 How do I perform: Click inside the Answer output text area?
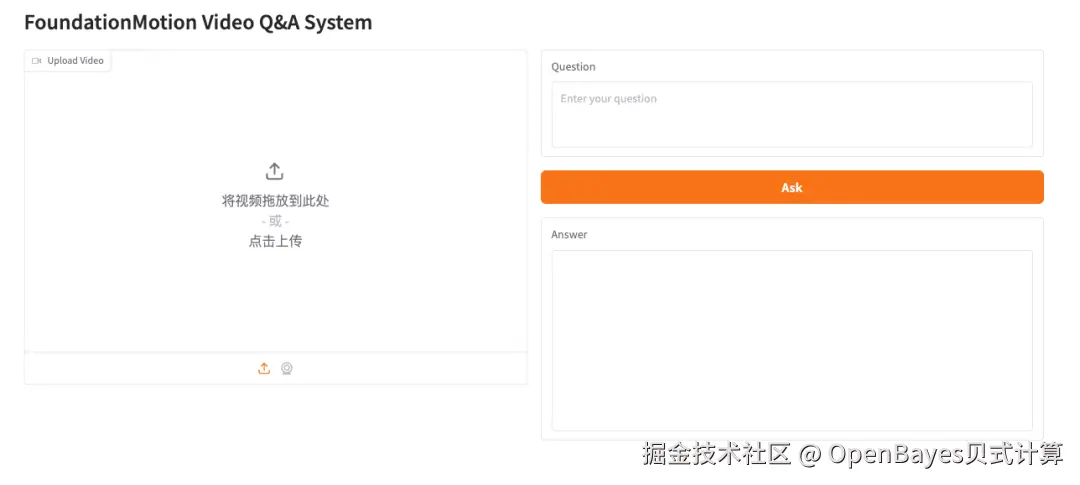click(x=791, y=340)
